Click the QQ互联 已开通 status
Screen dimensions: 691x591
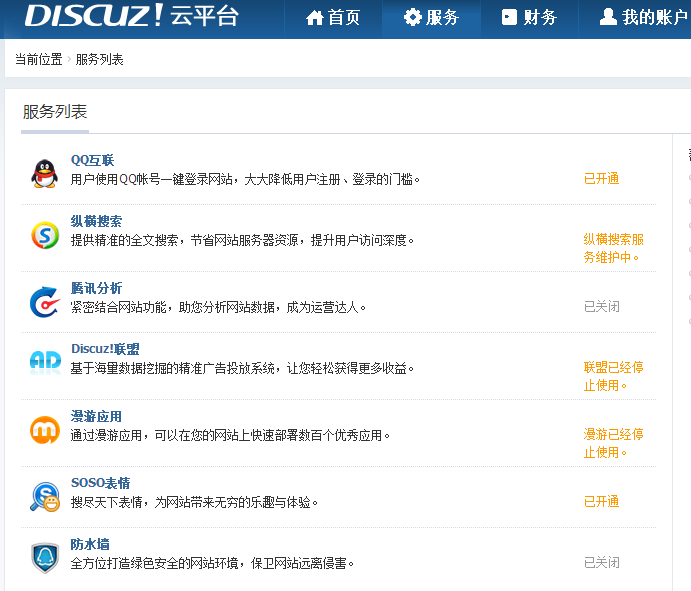tap(602, 178)
